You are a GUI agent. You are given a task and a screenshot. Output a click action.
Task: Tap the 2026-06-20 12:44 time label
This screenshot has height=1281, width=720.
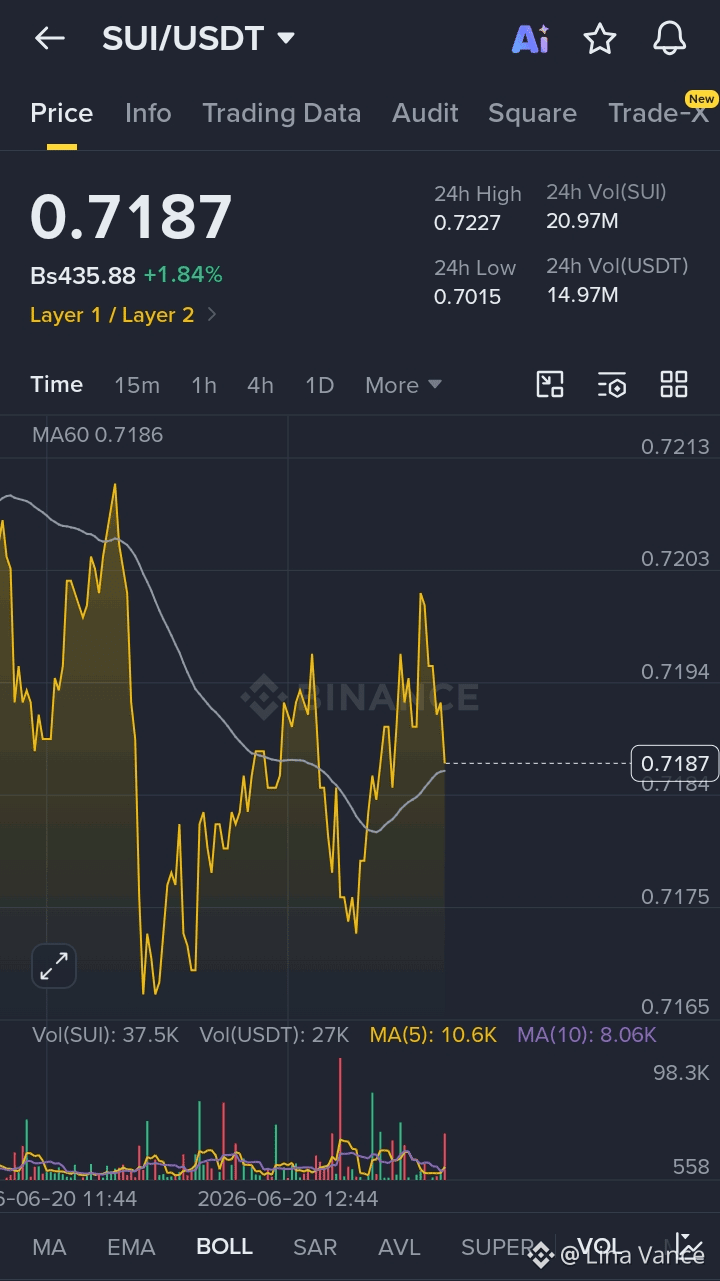click(288, 1198)
